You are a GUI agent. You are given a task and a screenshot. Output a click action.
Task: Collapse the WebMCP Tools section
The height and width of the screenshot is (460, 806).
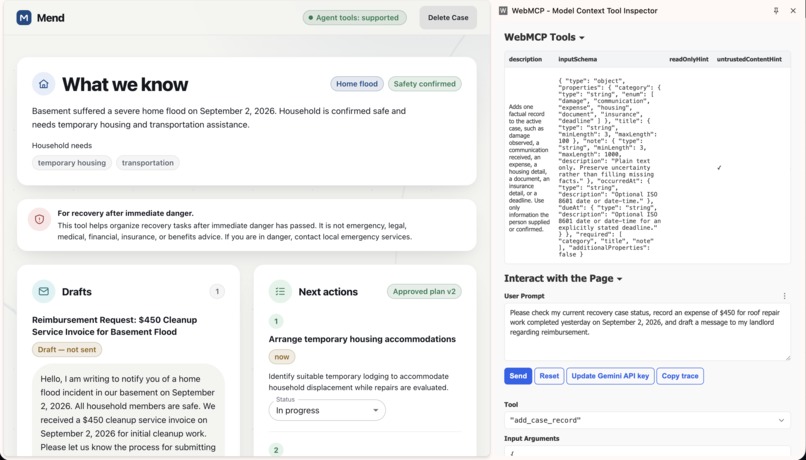click(544, 38)
